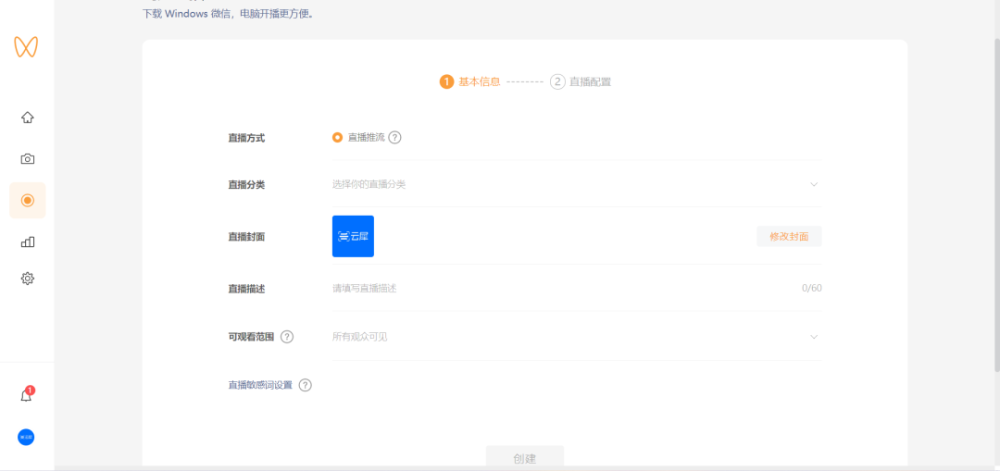Select the live broadcast icon in sidebar
This screenshot has width=1000, height=471.
(x=27, y=200)
